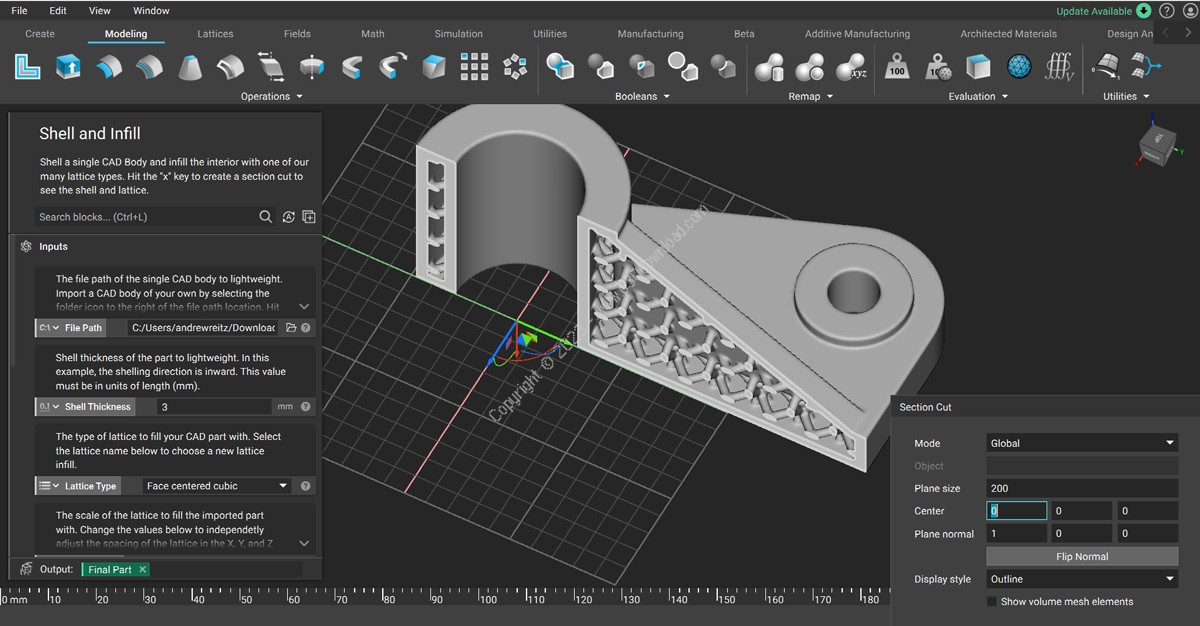The height and width of the screenshot is (626, 1200).
Task: Select the rectangular grid pattern icon
Action: pos(474,67)
